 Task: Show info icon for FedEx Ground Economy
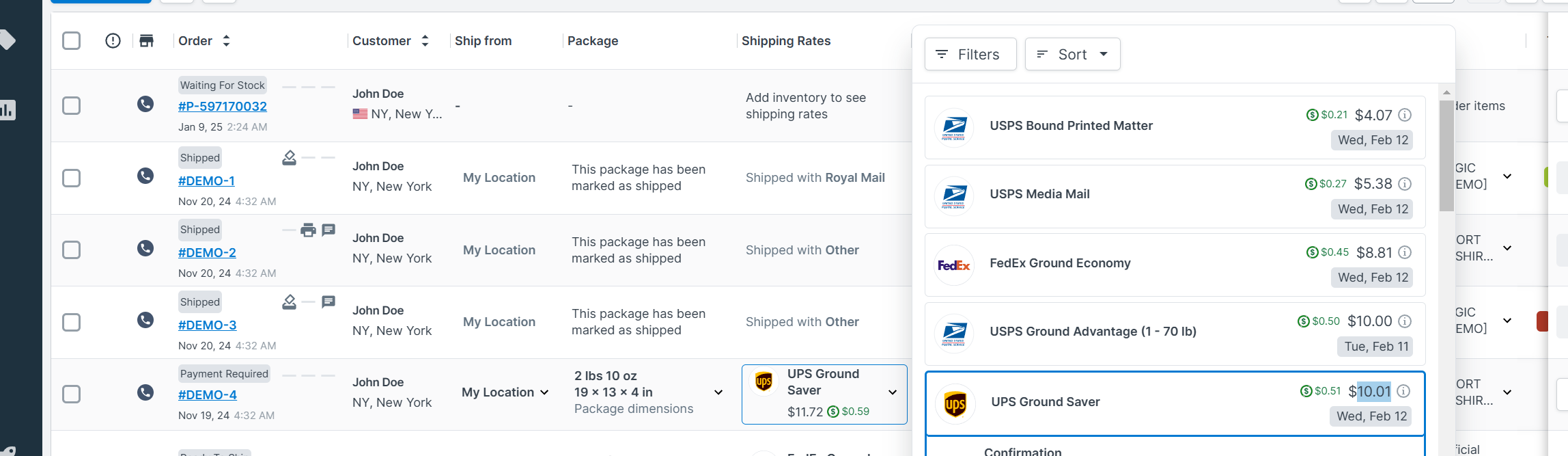click(1405, 252)
